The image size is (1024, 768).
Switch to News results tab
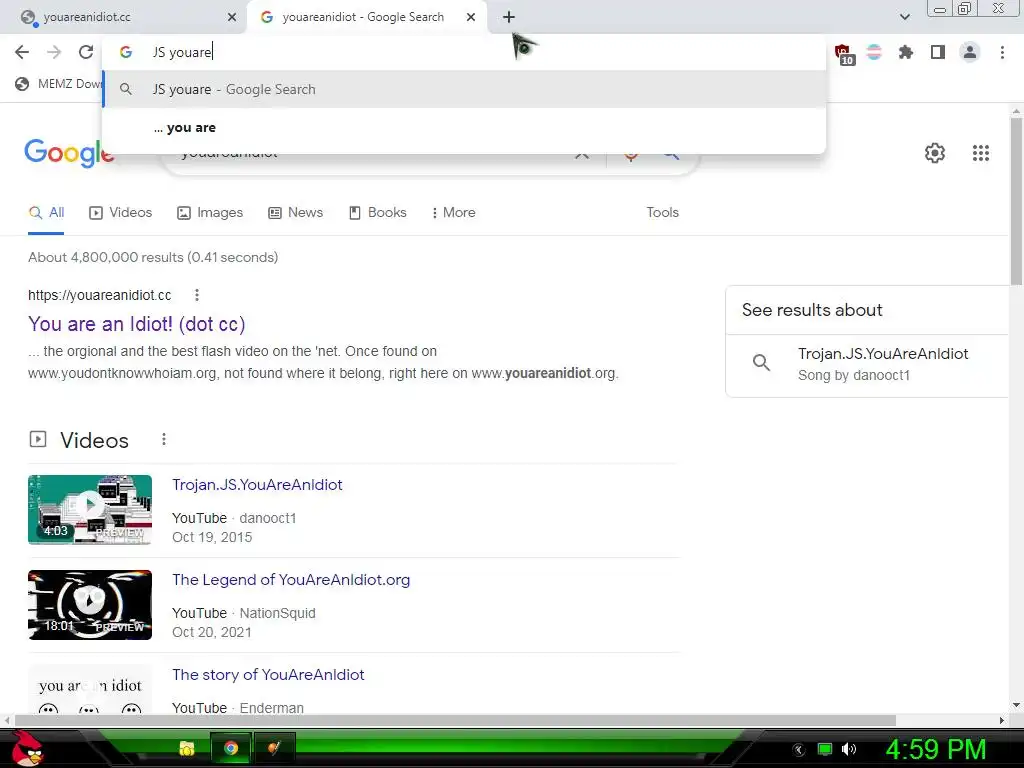pyautogui.click(x=296, y=213)
